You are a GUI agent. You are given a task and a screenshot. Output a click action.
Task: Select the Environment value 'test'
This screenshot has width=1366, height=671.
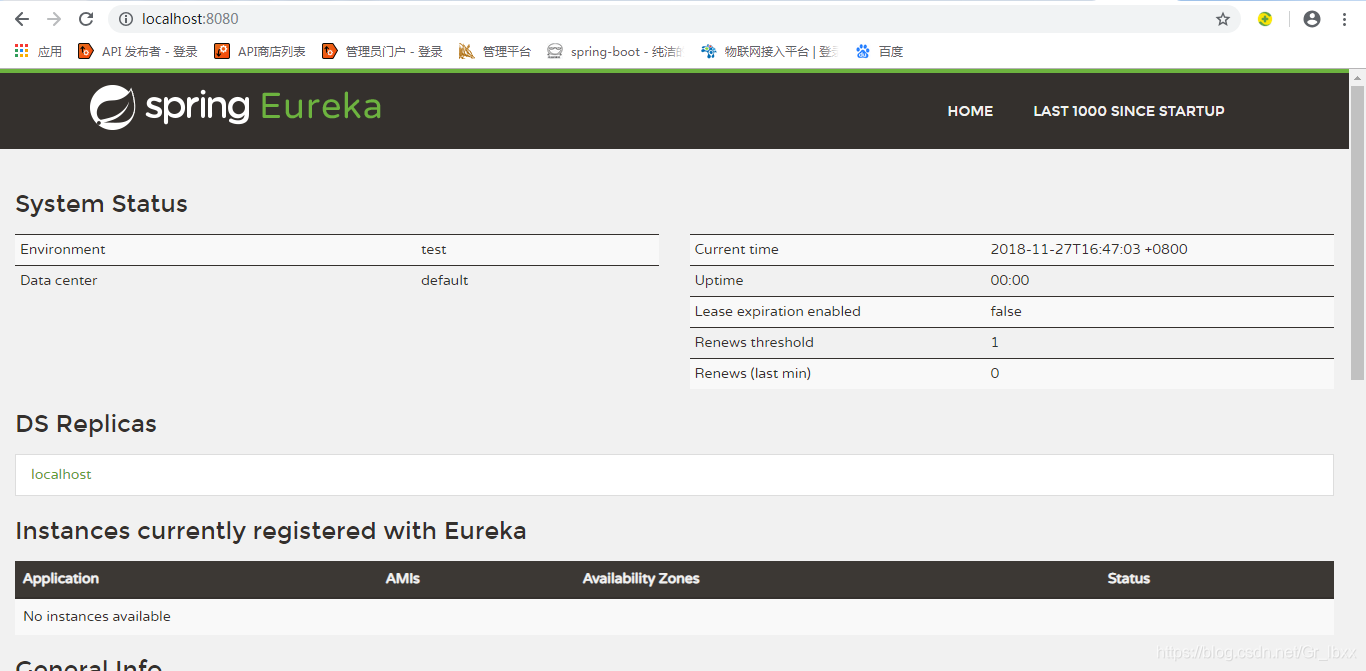[434, 249]
